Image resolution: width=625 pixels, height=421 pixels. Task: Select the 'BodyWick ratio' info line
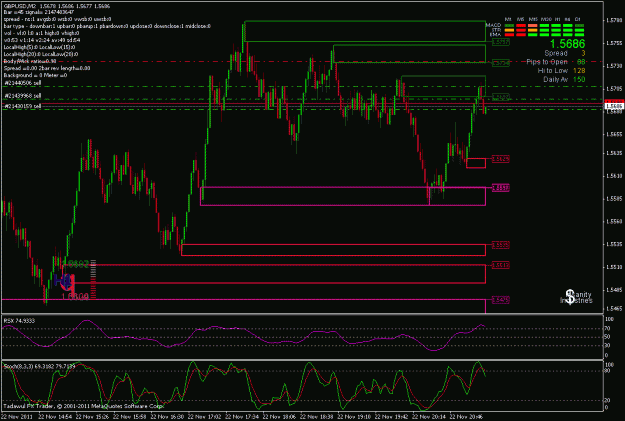click(30, 61)
